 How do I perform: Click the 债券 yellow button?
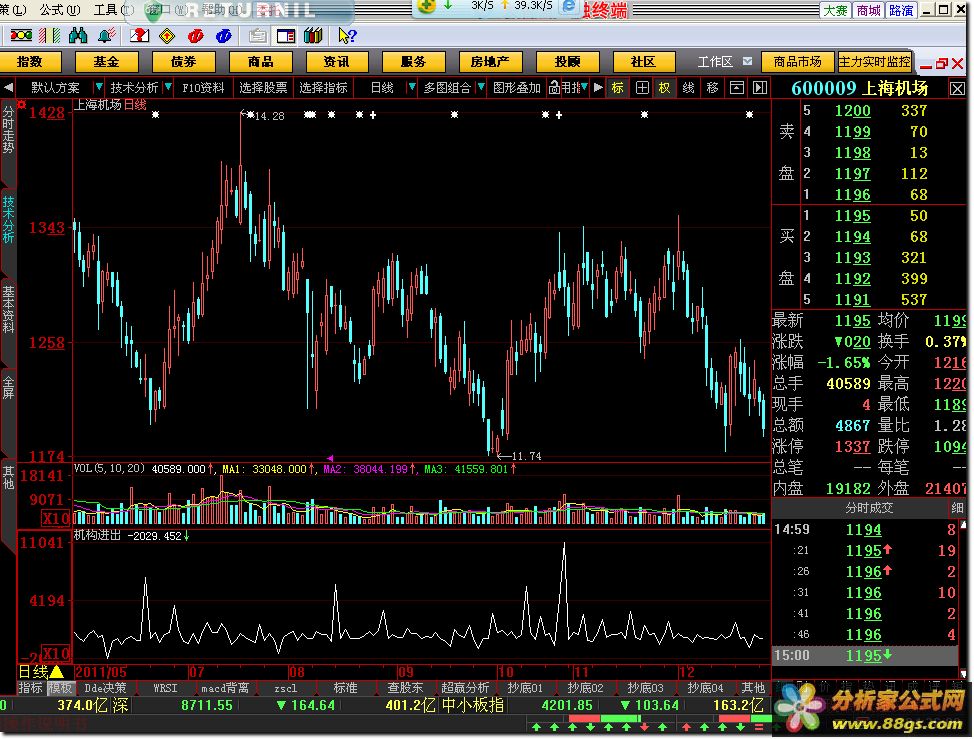(184, 61)
